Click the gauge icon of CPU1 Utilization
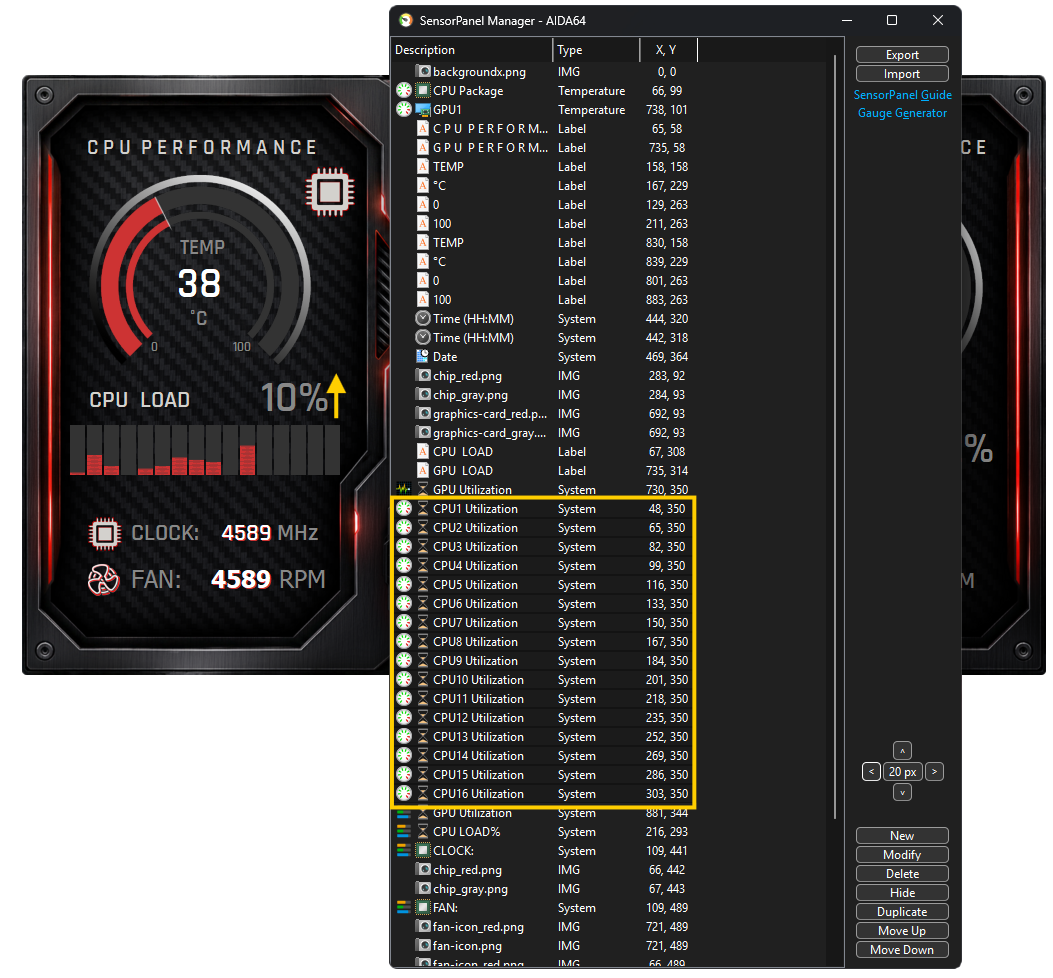This screenshot has height=978, width=1053. [404, 508]
